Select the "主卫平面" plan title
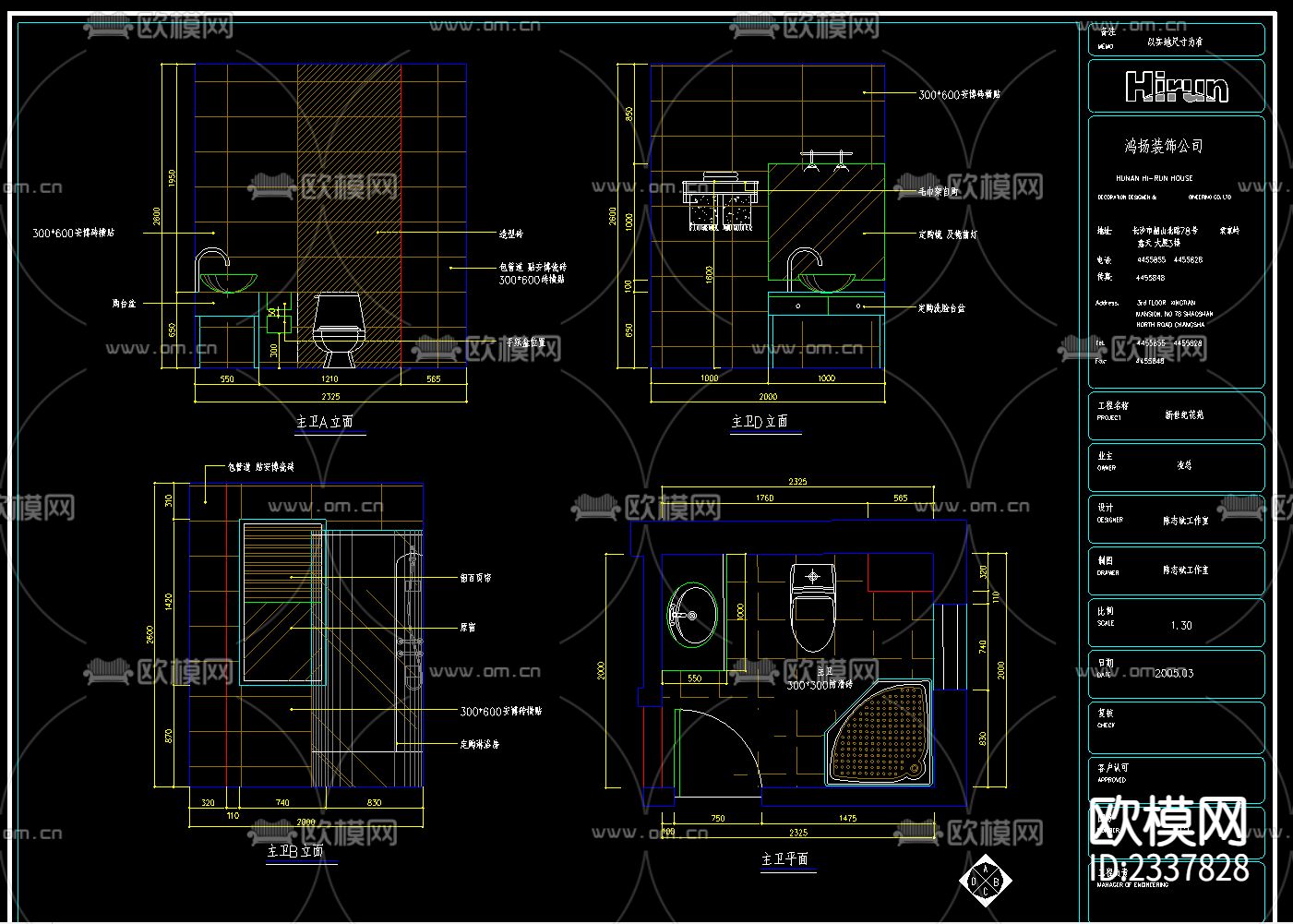 tap(784, 858)
